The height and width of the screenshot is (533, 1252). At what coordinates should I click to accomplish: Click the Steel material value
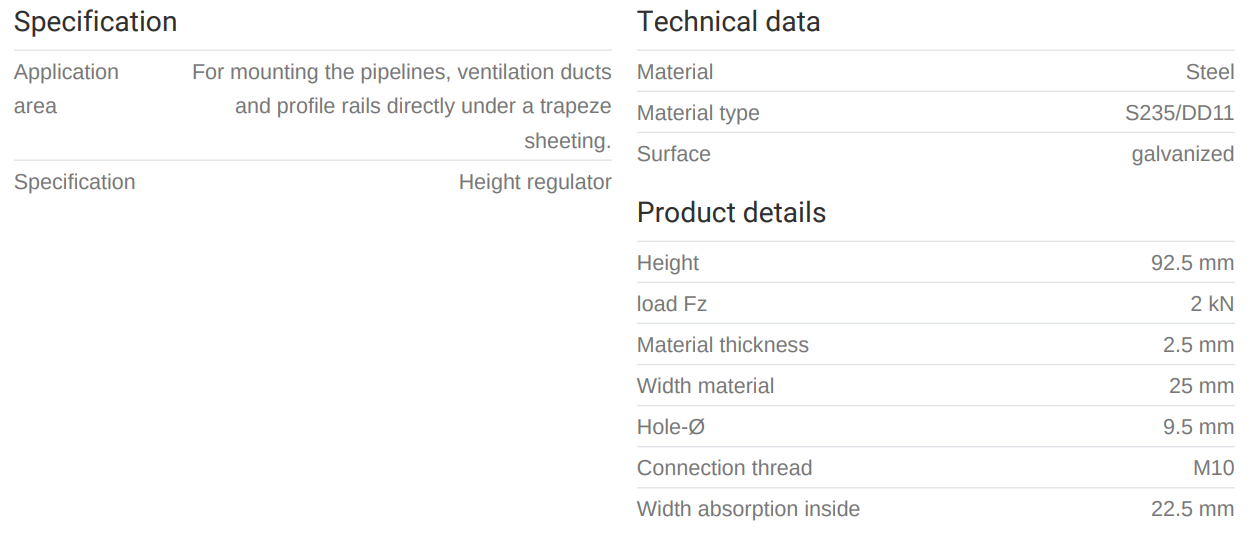pos(1210,72)
